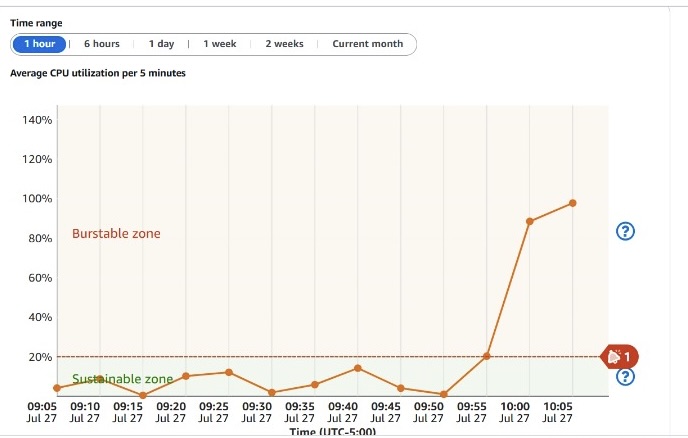Click the 10:00 data point near 88%

click(x=529, y=221)
